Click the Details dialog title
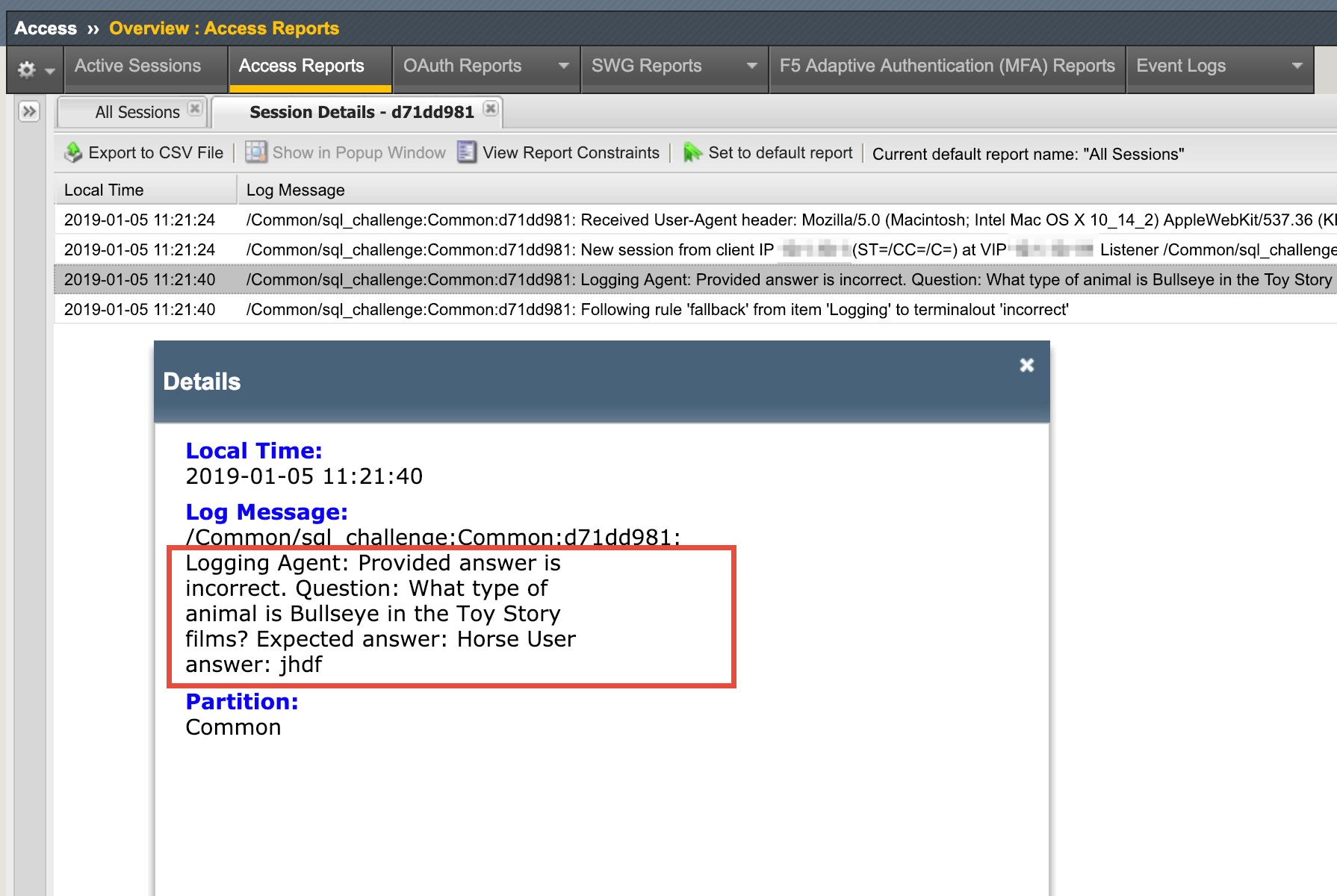This screenshot has width=1337, height=896. pos(202,382)
